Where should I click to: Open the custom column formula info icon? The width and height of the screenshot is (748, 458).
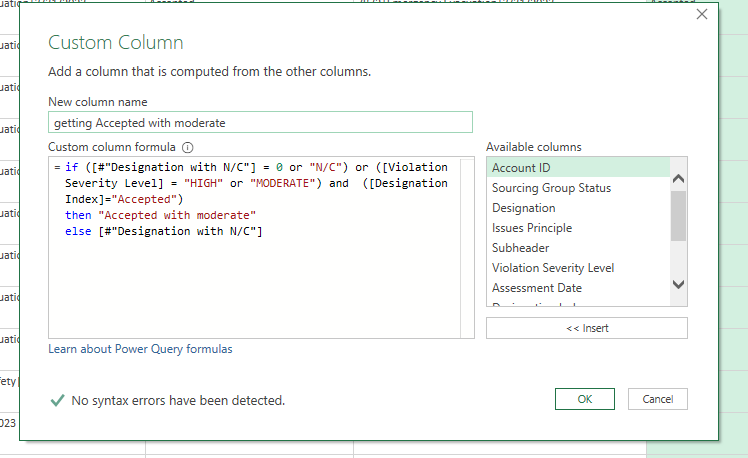click(188, 147)
